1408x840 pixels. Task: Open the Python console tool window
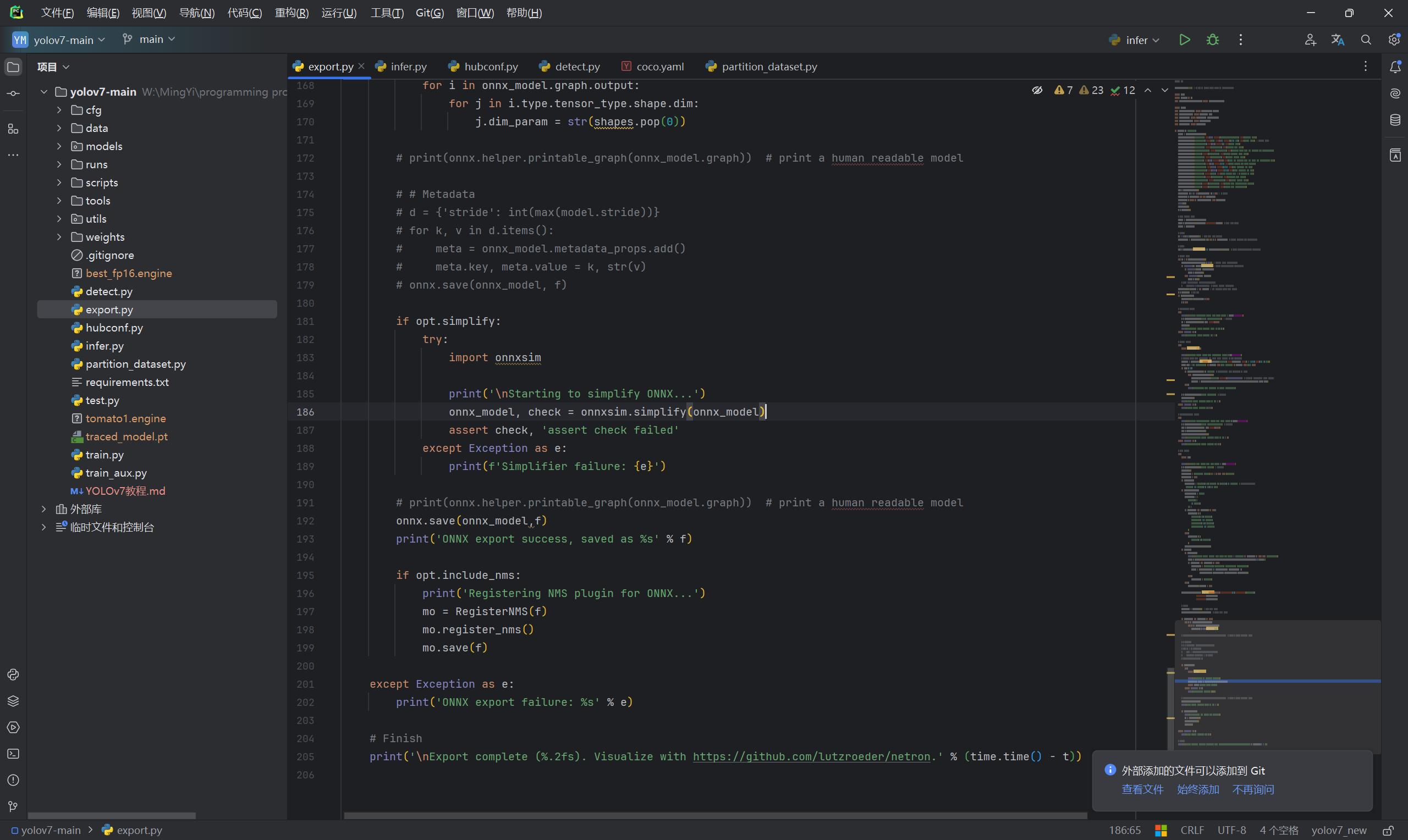[13, 674]
